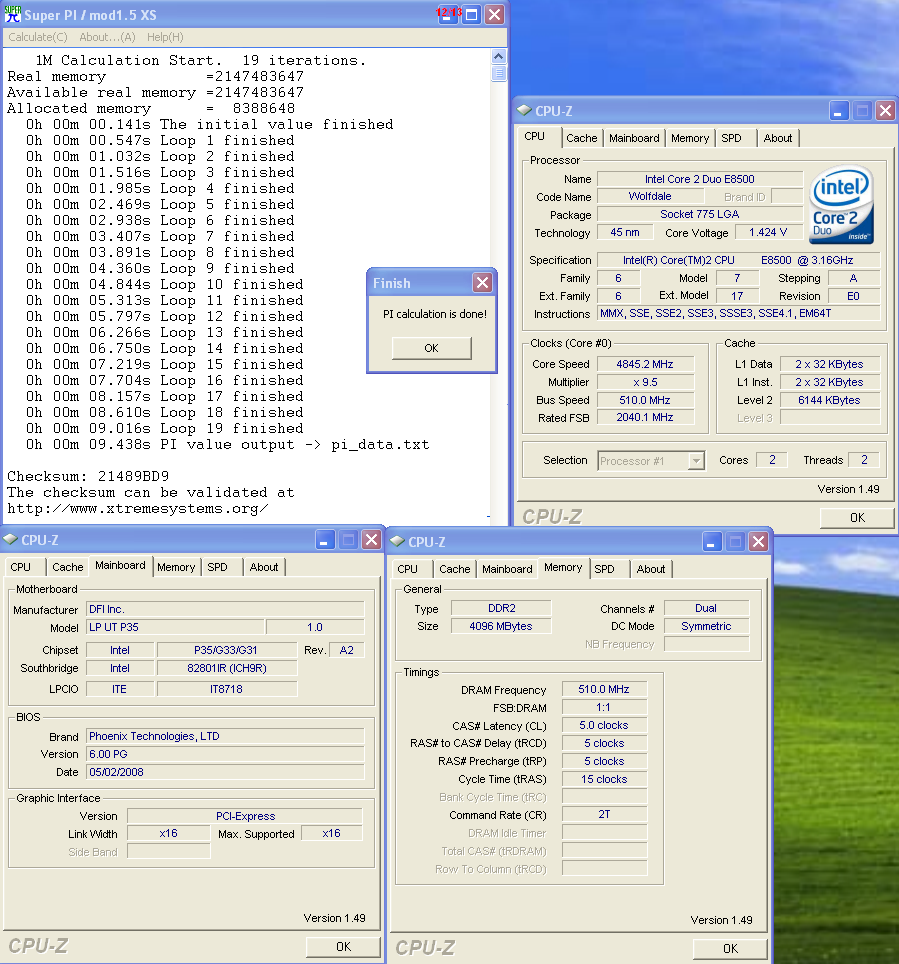Close the Finish dialog with X
The image size is (899, 964).
pos(483,283)
